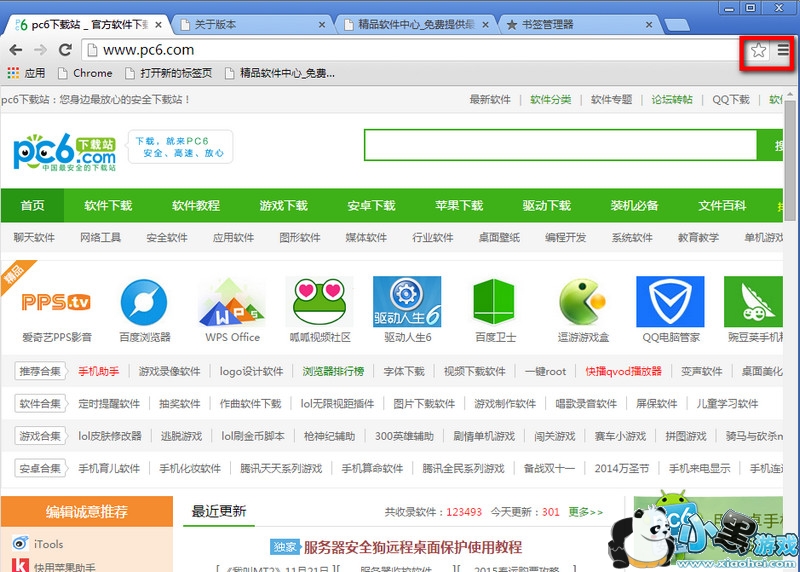Click the pc6.com site logo
This screenshot has width=800, height=572.
(x=64, y=152)
